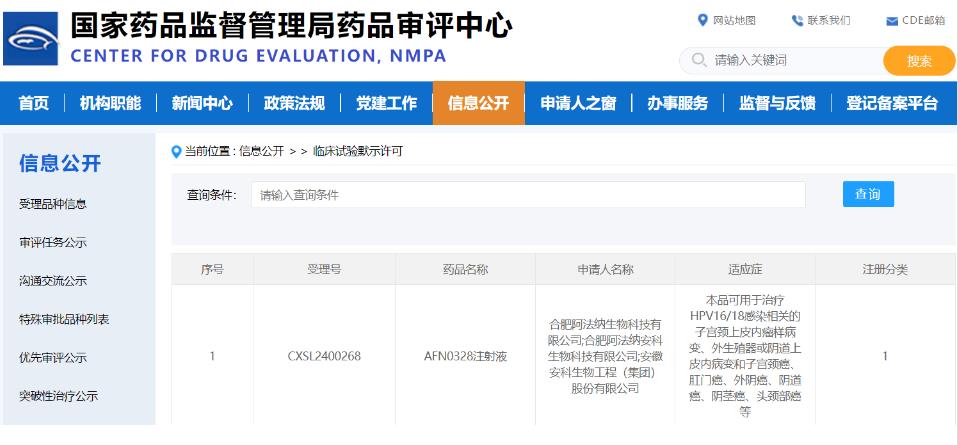
Task: Open 登记备案平台 in the navigation bar
Action: pyautogui.click(x=892, y=103)
